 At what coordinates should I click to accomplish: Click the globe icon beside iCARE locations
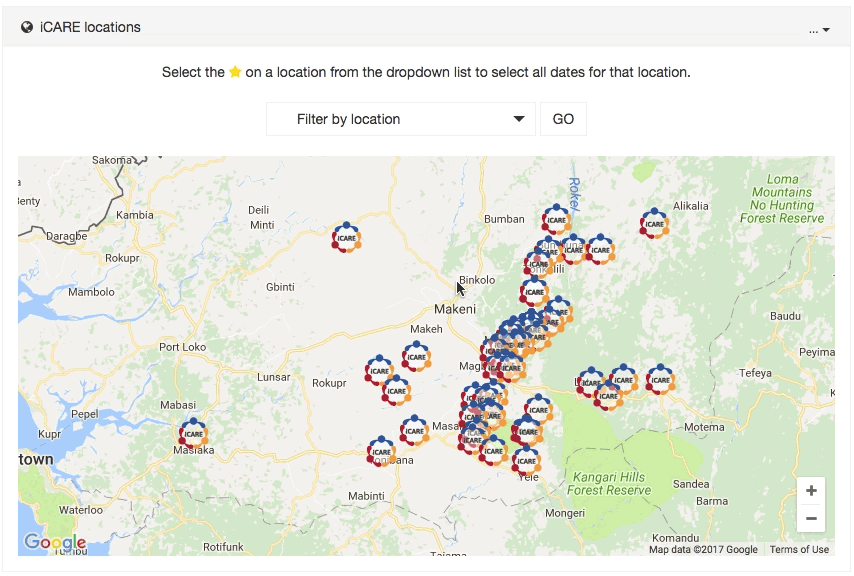pos(27,27)
